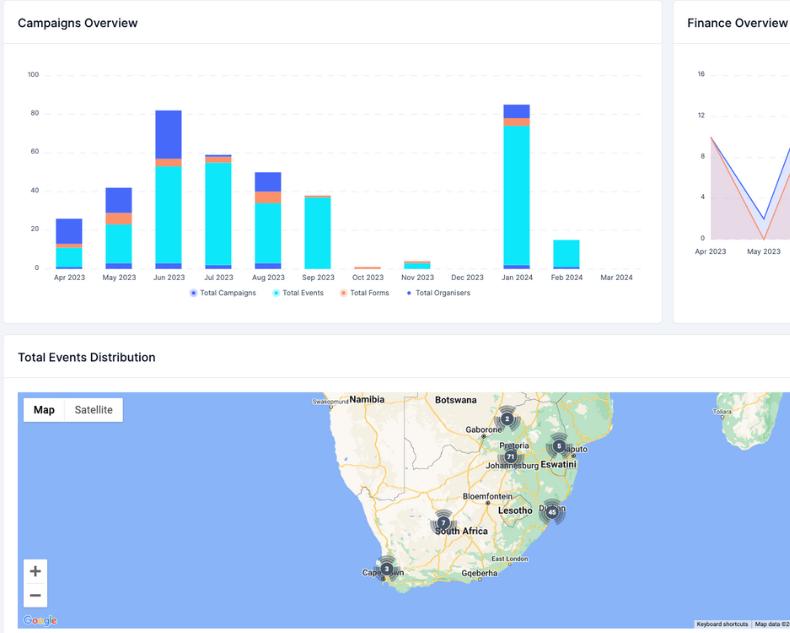Open the cluster marker labeled 5 near Maputo
Screen dimensions: 790x633
[559, 446]
